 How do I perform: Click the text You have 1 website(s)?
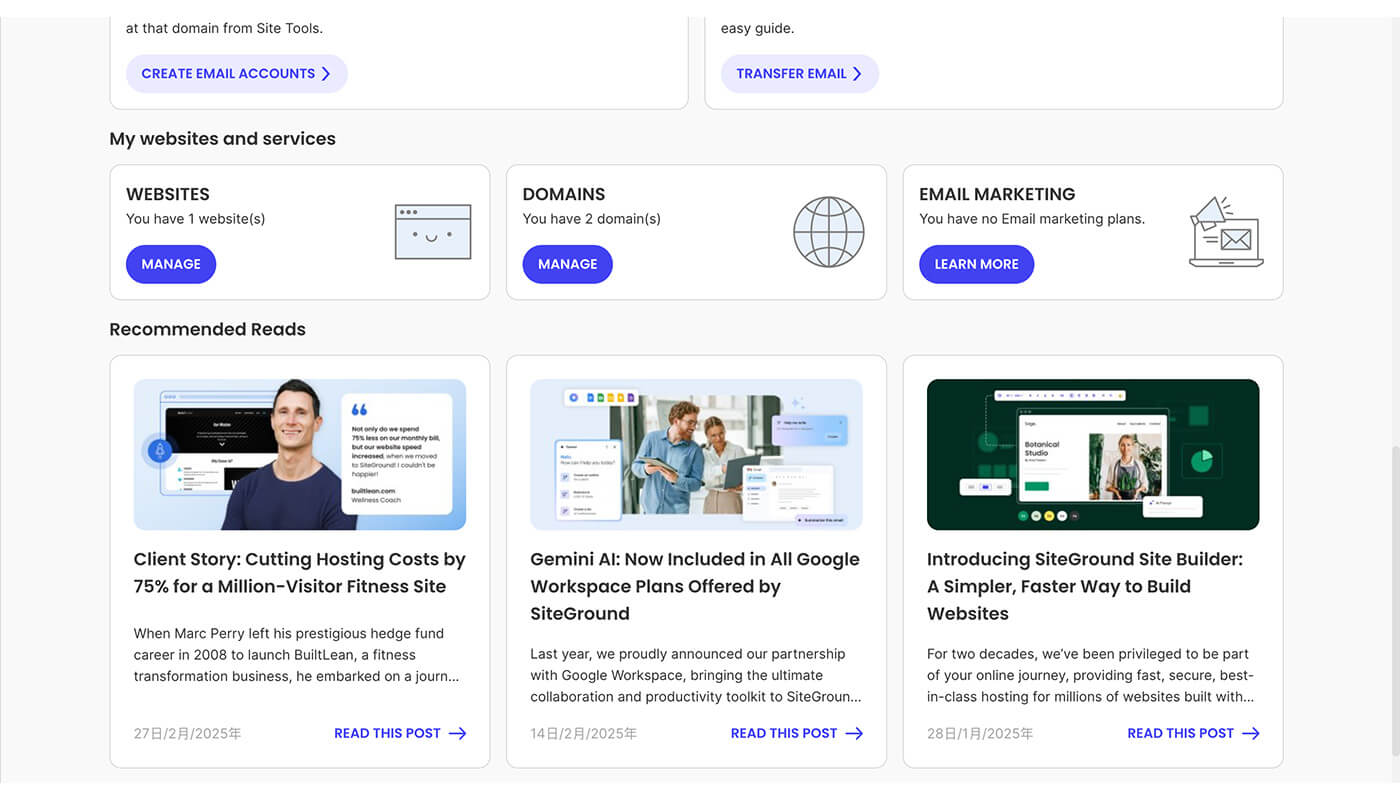(x=196, y=218)
